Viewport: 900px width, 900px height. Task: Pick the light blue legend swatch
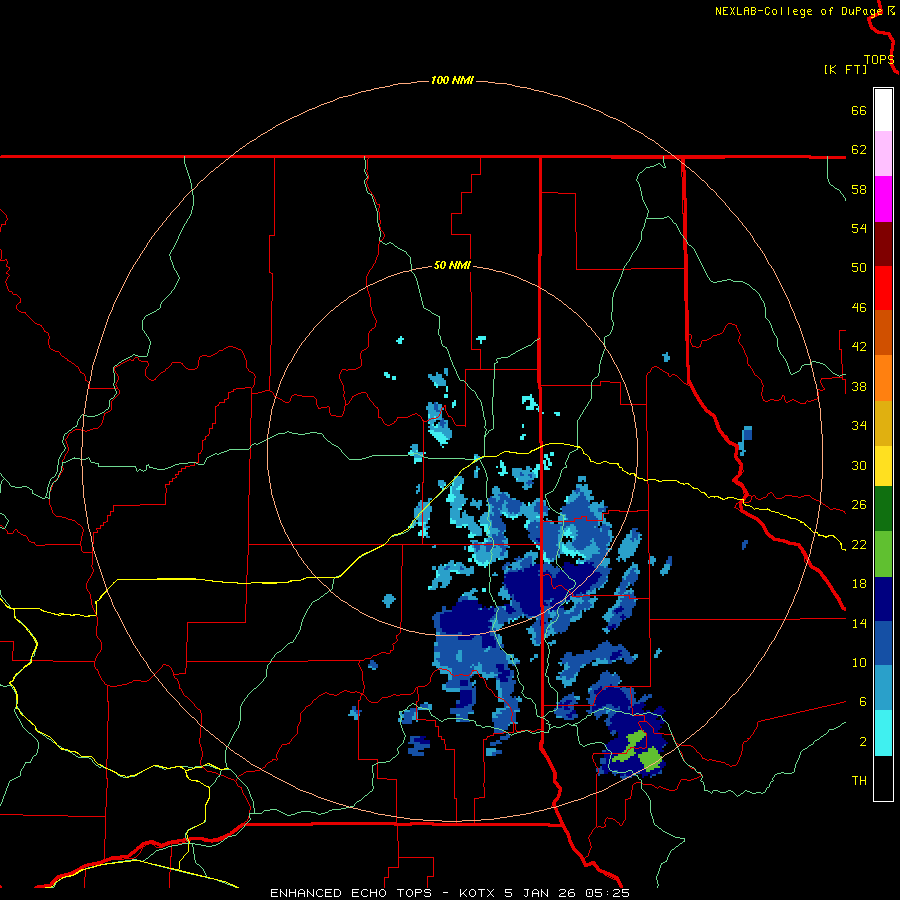883,688
